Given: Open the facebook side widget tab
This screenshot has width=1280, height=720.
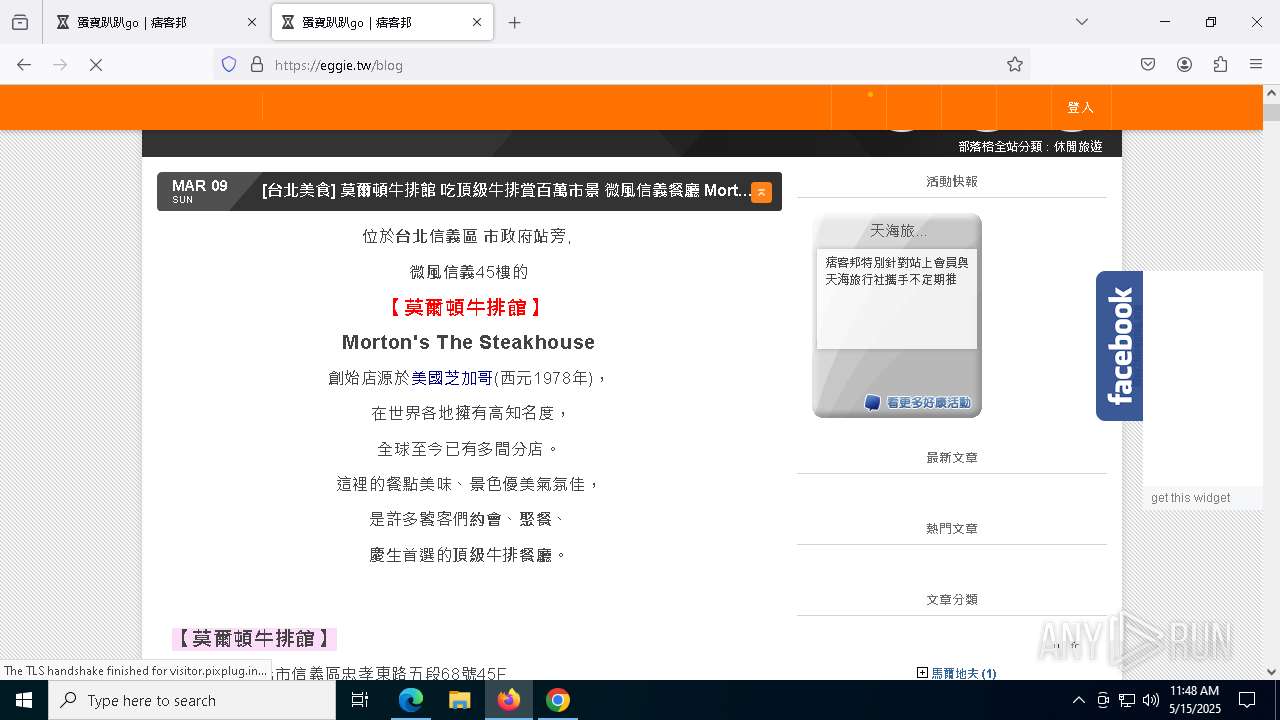Looking at the screenshot, I should [x=1119, y=346].
